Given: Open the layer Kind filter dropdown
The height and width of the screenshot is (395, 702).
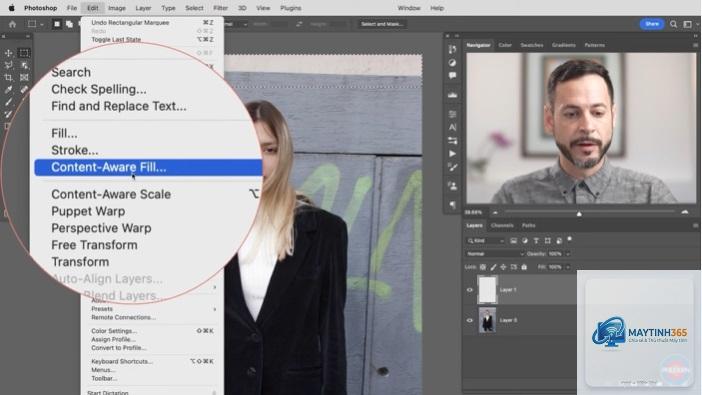Looking at the screenshot, I should tap(485, 241).
